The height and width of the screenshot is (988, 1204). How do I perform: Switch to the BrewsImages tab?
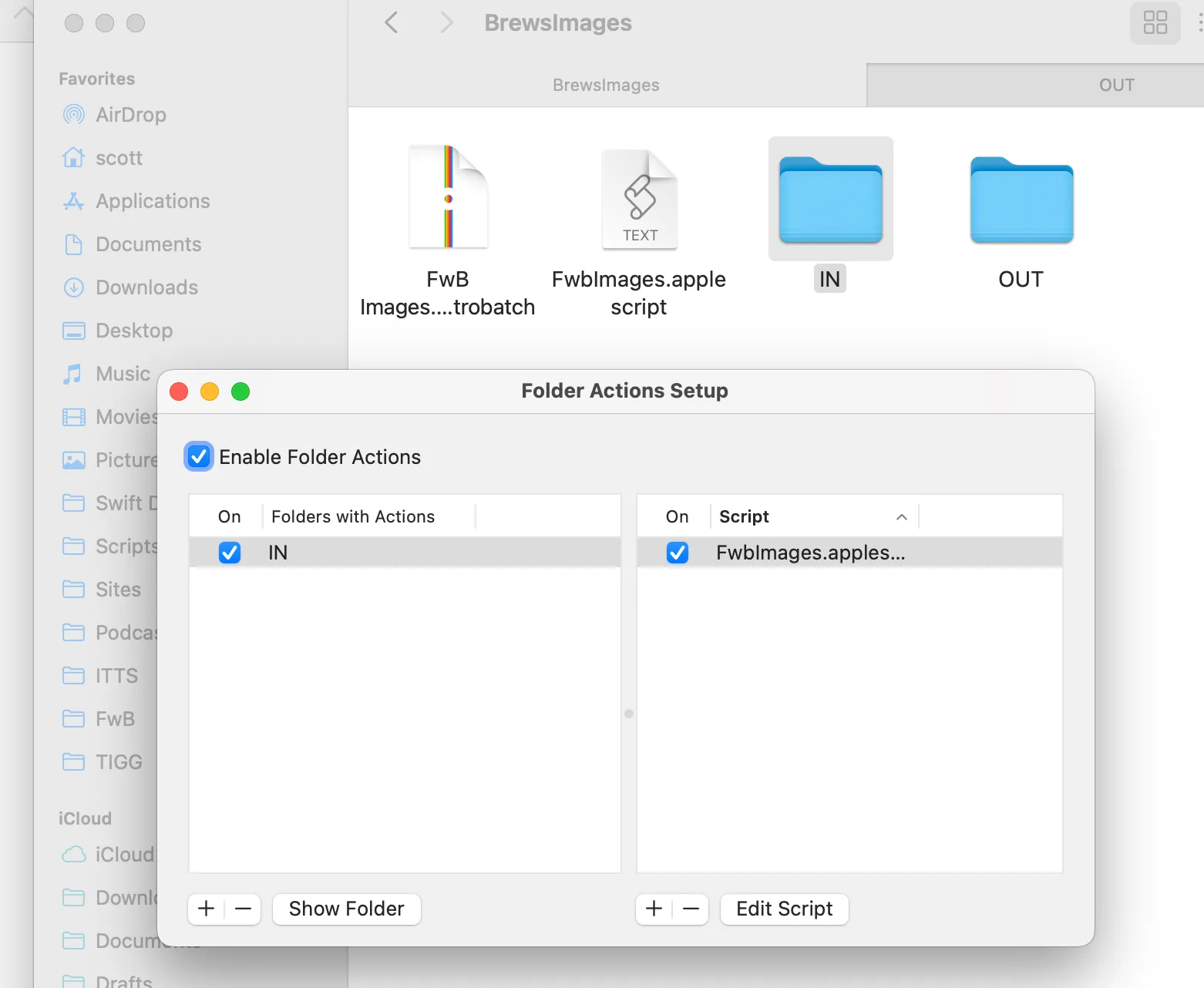[x=606, y=85]
